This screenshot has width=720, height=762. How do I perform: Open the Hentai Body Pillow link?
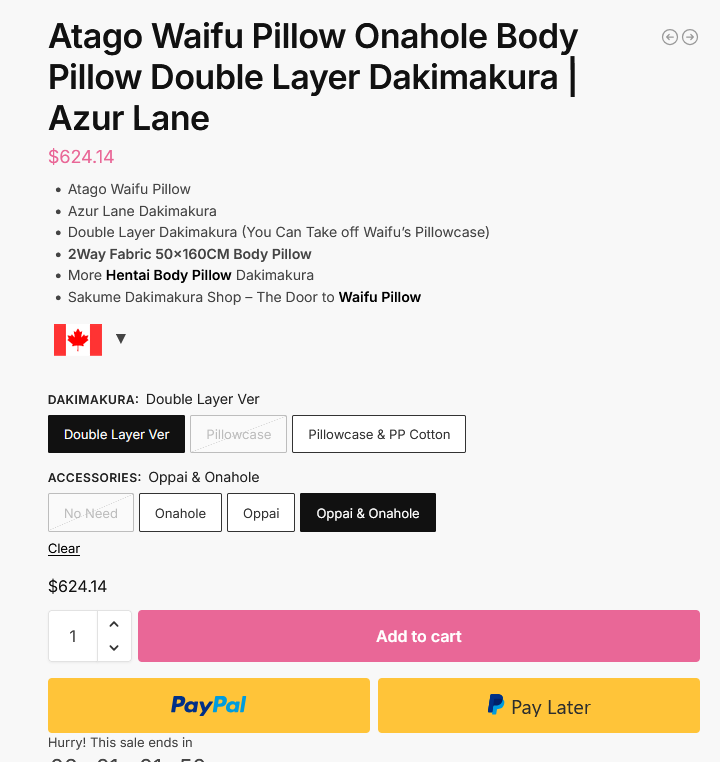(x=169, y=275)
